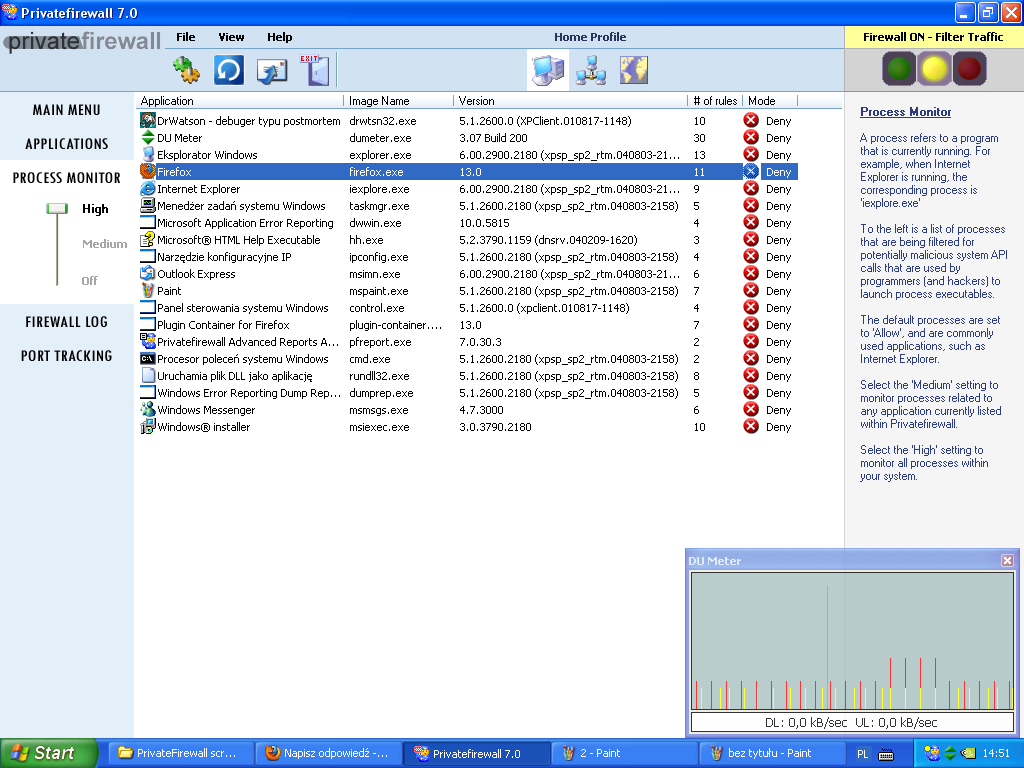Screen dimensions: 1024x768
Task: Click the control.exe image name
Action: click(377, 308)
